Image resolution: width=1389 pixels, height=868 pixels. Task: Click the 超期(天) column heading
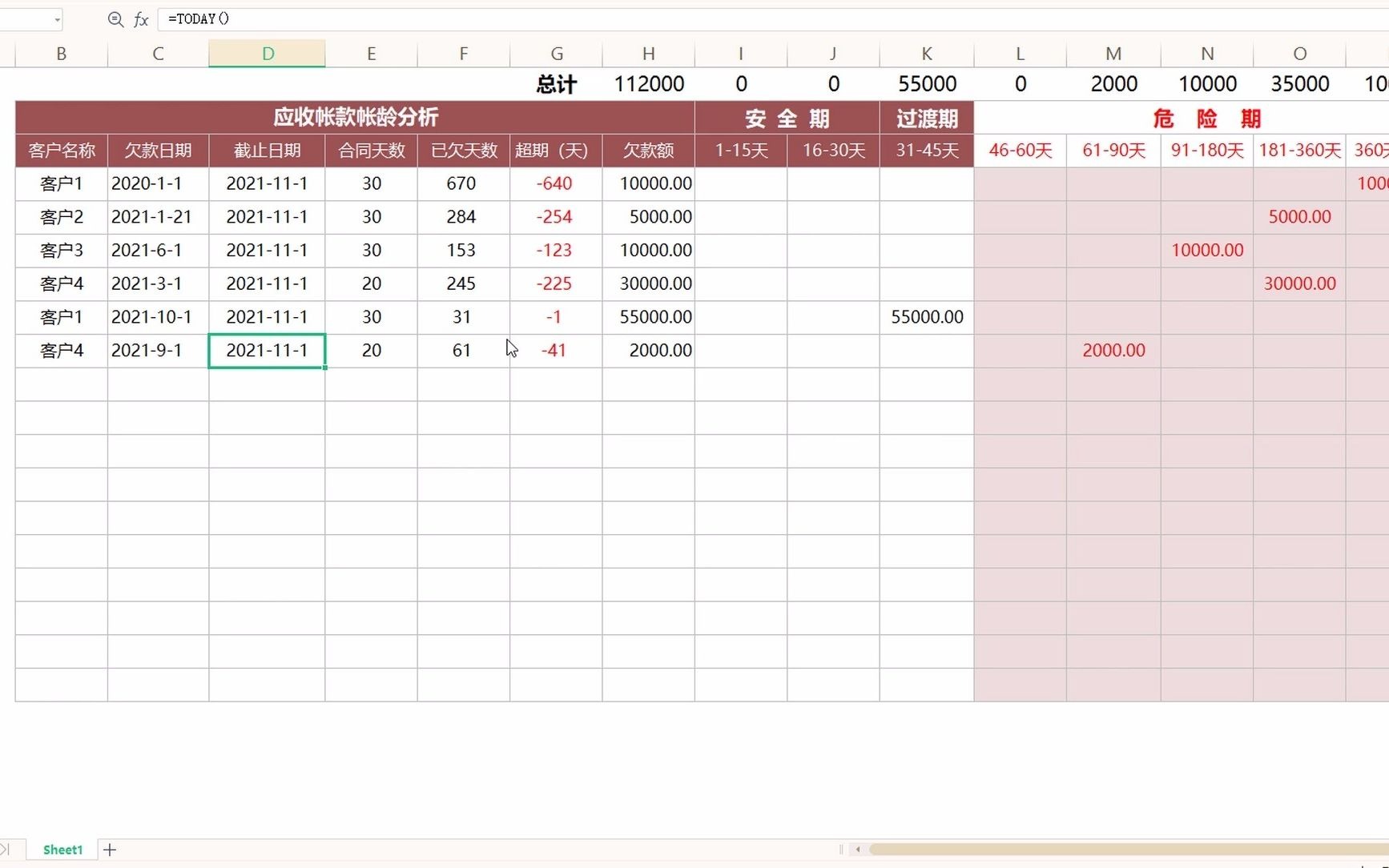click(556, 151)
